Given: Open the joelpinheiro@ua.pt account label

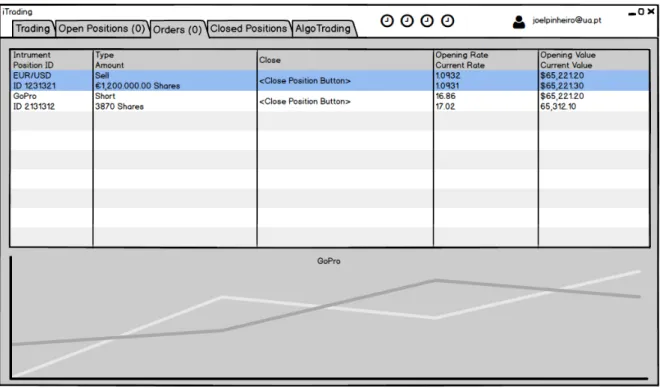Looking at the screenshot, I should pyautogui.click(x=567, y=20).
